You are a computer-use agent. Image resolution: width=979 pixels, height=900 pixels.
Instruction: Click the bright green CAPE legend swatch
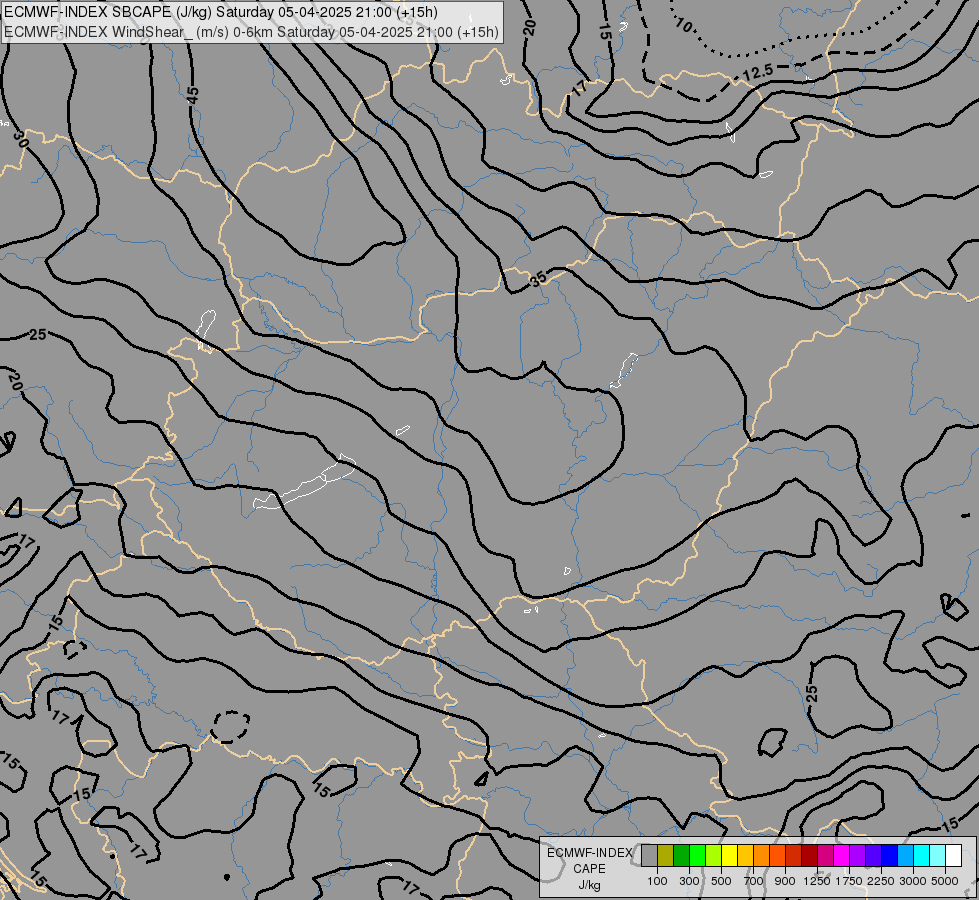[x=697, y=856]
